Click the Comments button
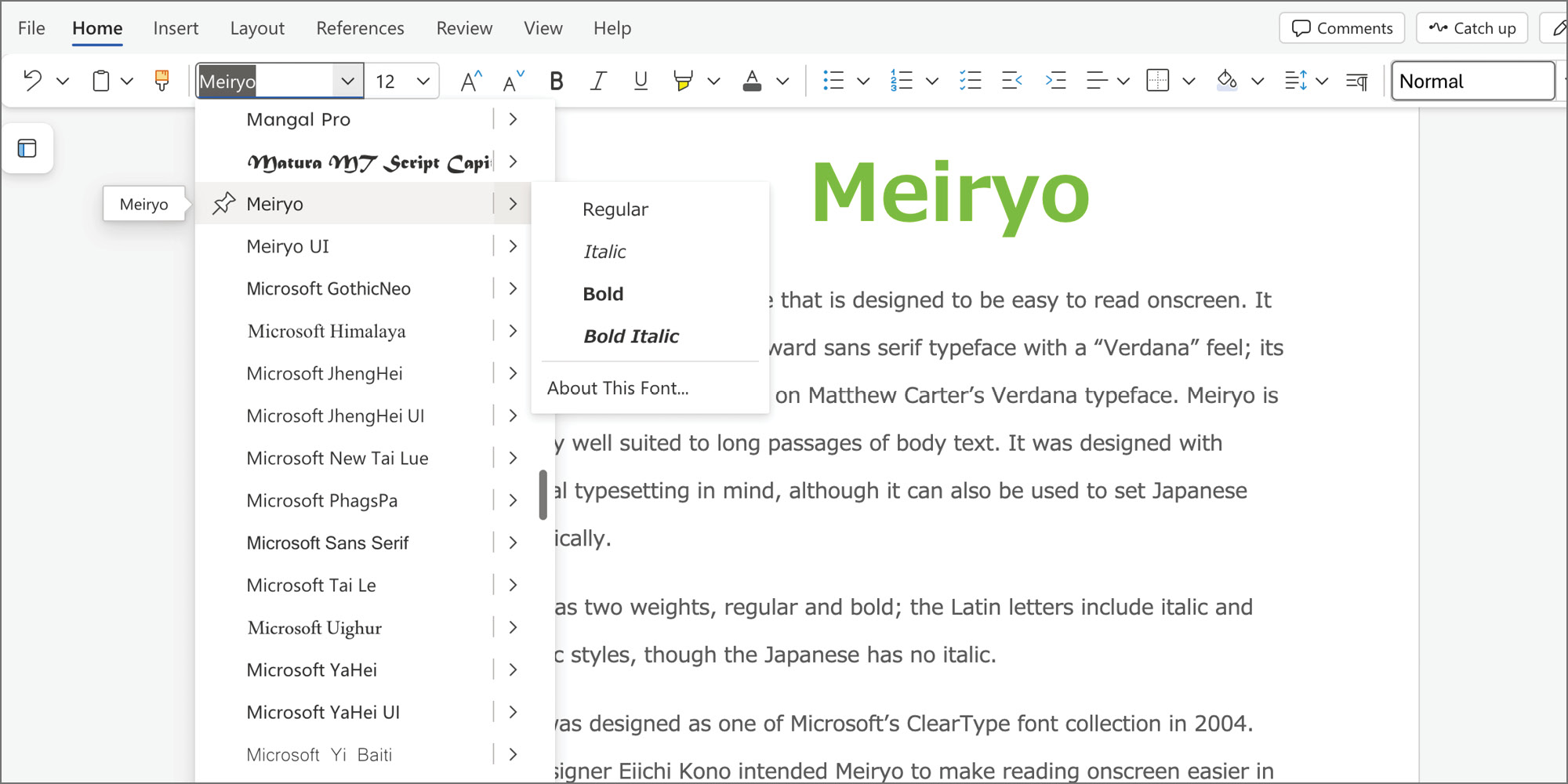Screen dimensions: 1568x784 (1342, 28)
